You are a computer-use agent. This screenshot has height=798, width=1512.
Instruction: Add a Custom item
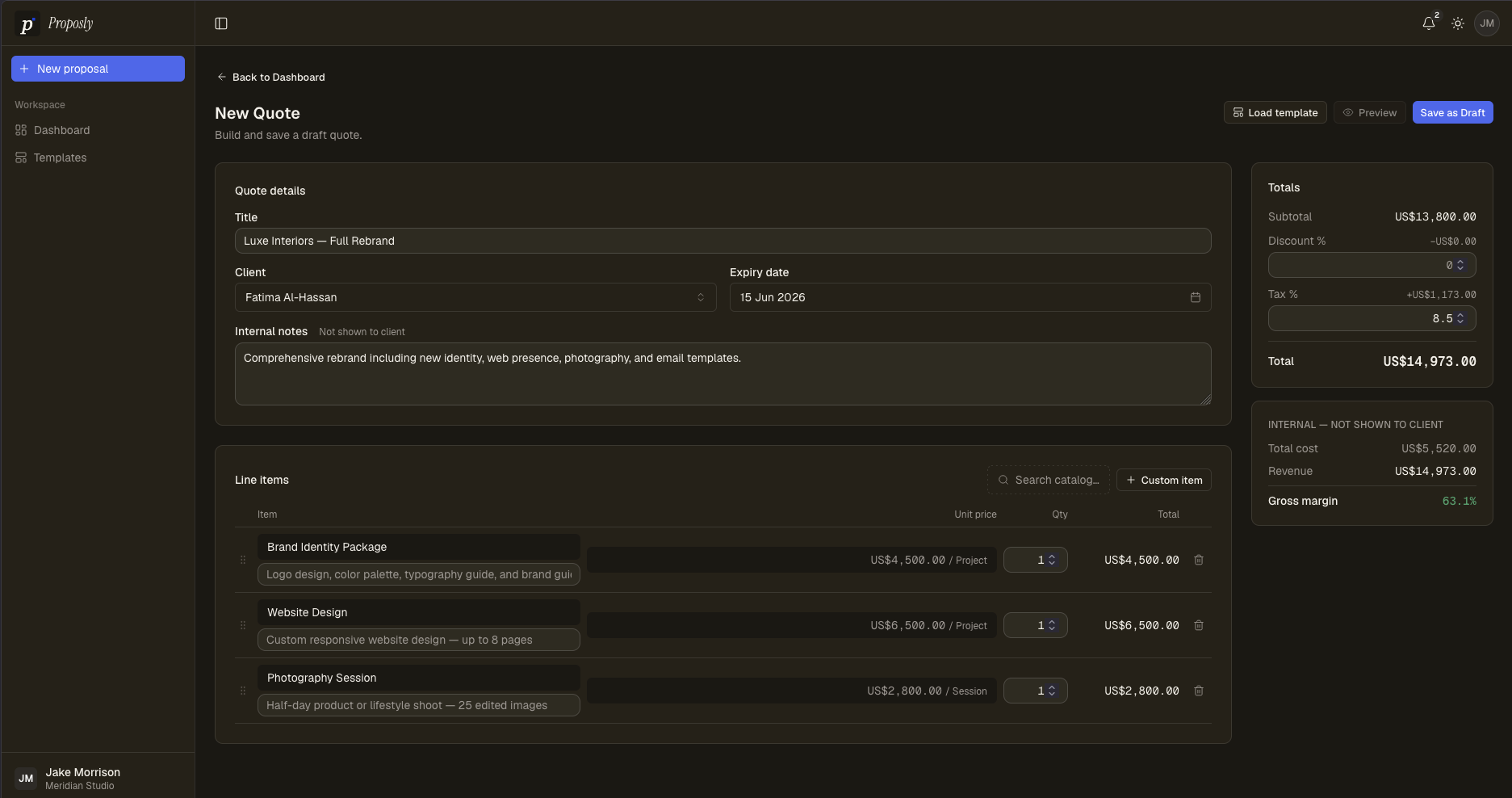pos(1164,480)
